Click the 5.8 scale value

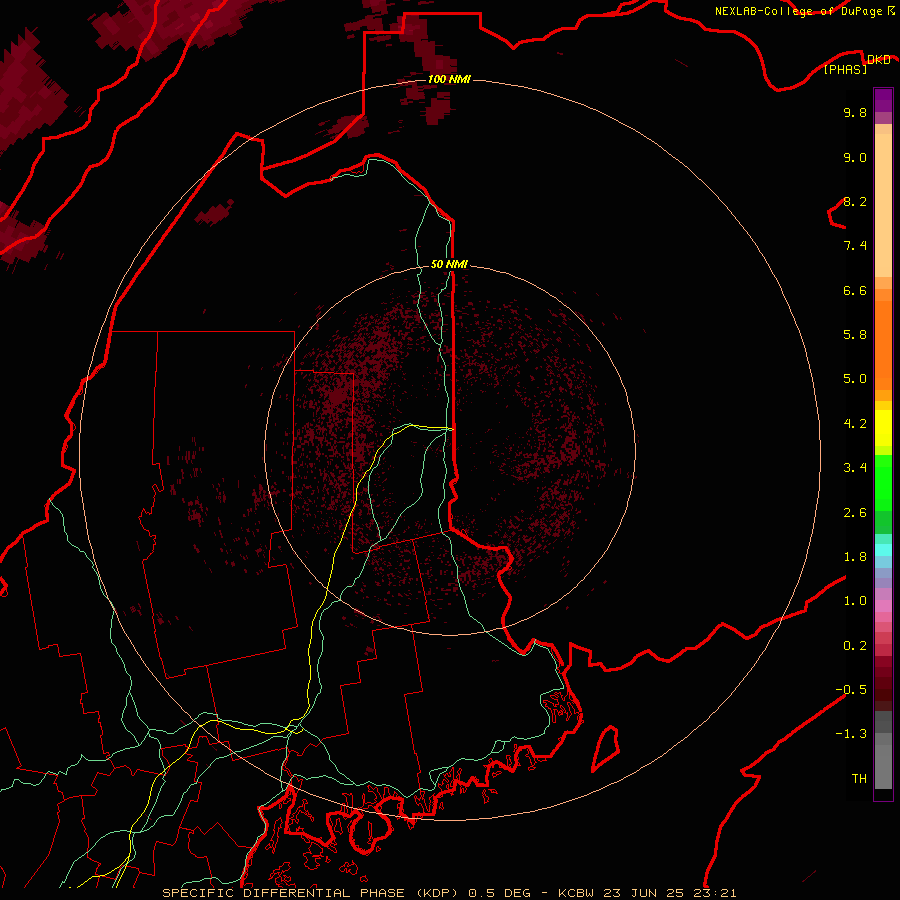855,334
